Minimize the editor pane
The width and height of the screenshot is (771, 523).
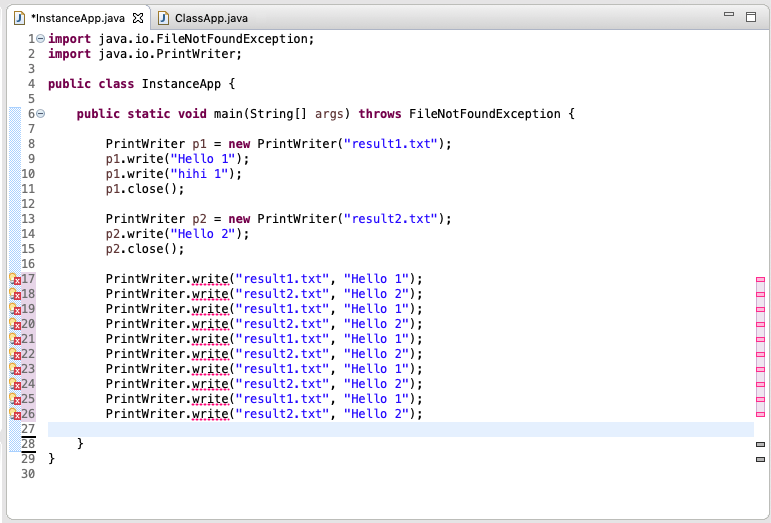point(729,15)
